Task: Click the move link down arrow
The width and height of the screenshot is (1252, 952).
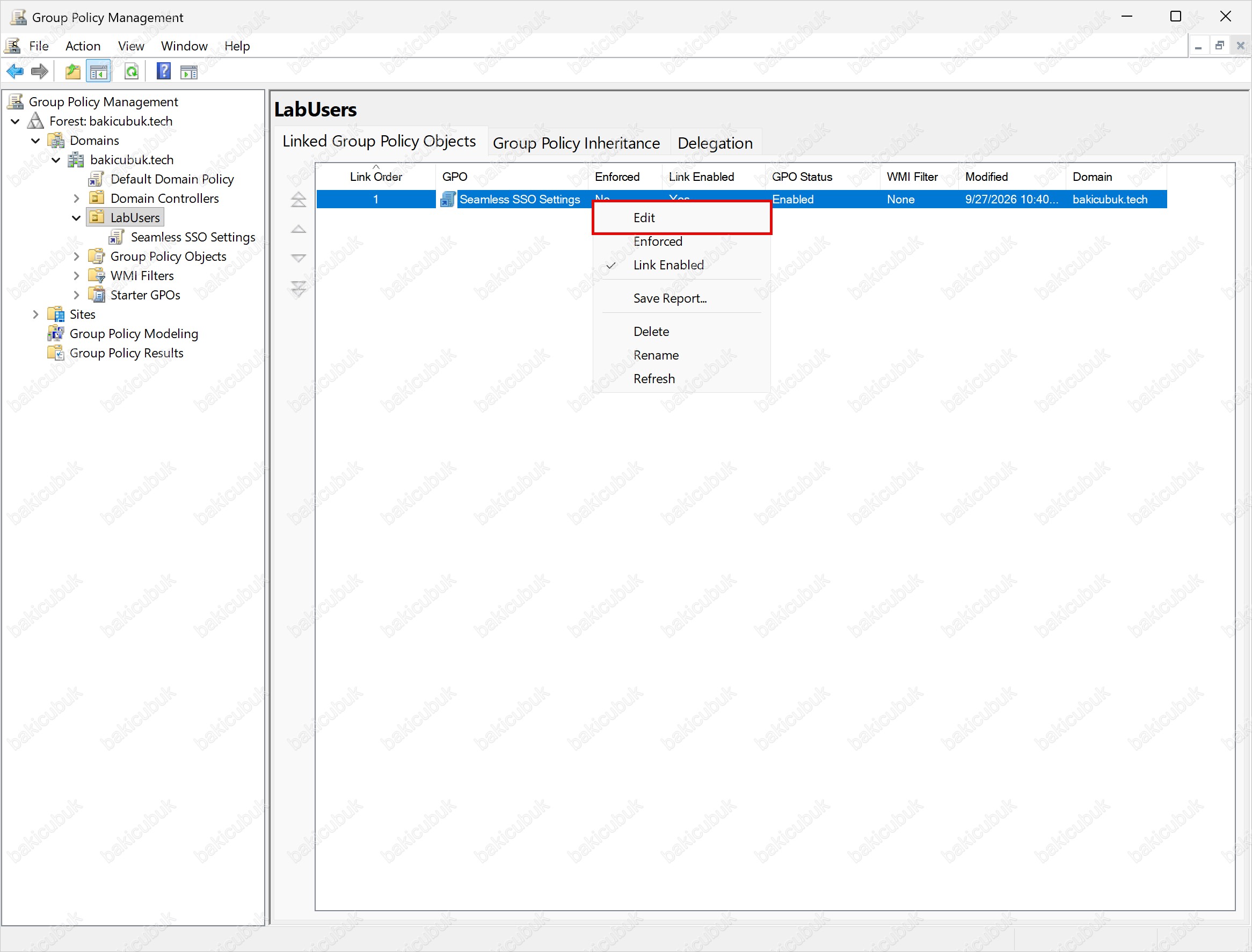Action: pos(299,259)
